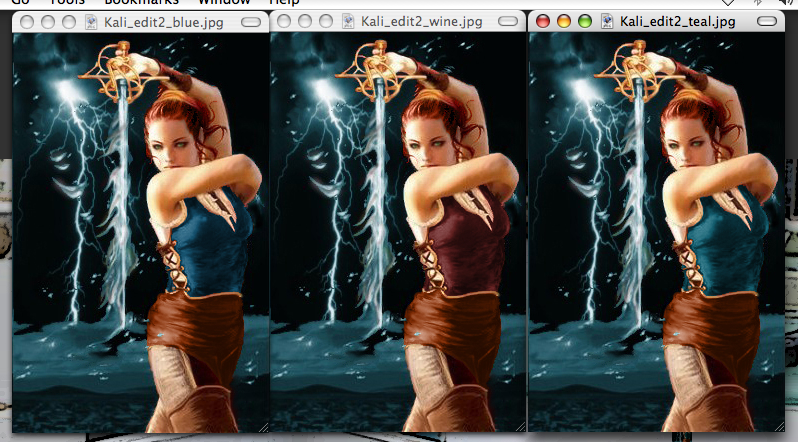The width and height of the screenshot is (798, 442).
Task: Close the Kali_edit2_teal.jpg window with the red button
Action: [x=543, y=21]
